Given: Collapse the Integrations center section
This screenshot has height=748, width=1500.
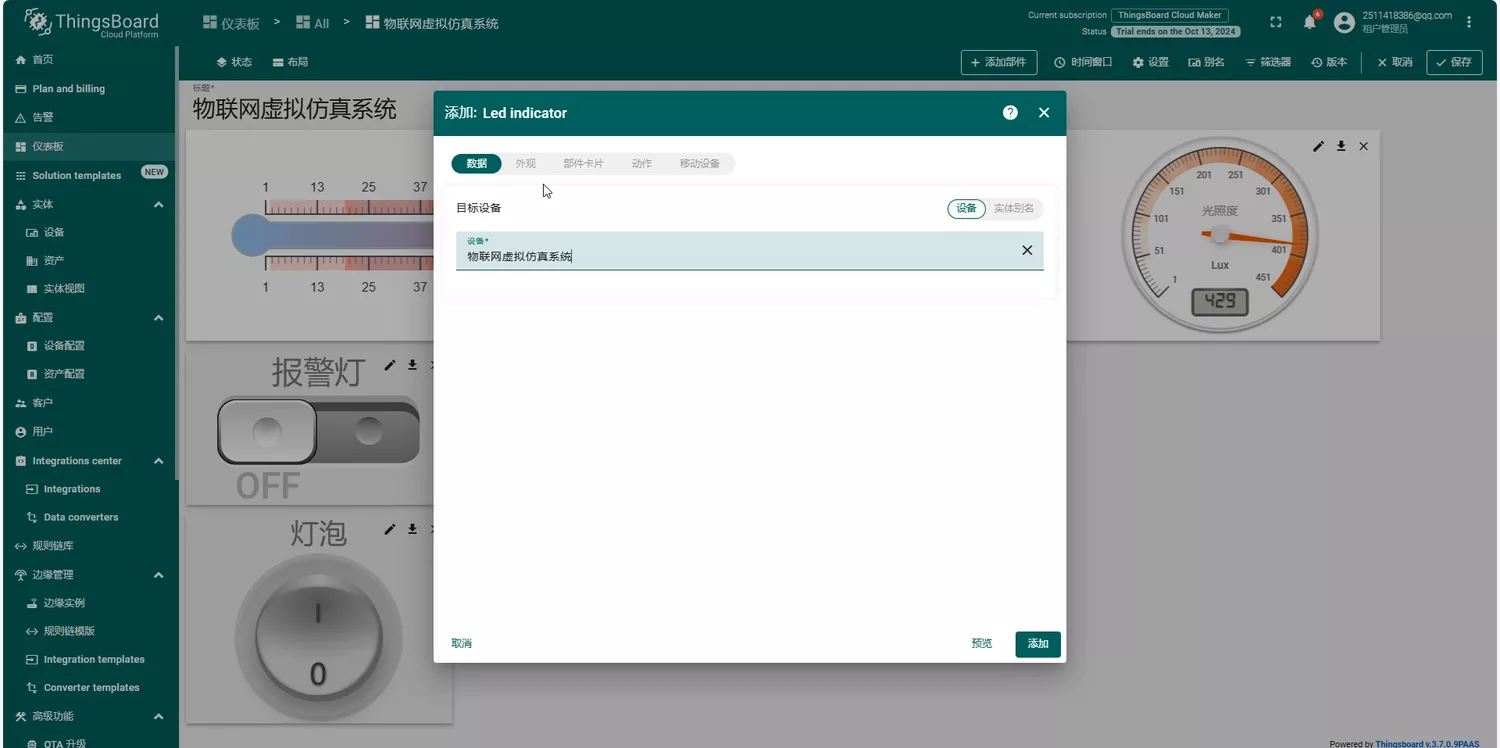Looking at the screenshot, I should coord(158,461).
